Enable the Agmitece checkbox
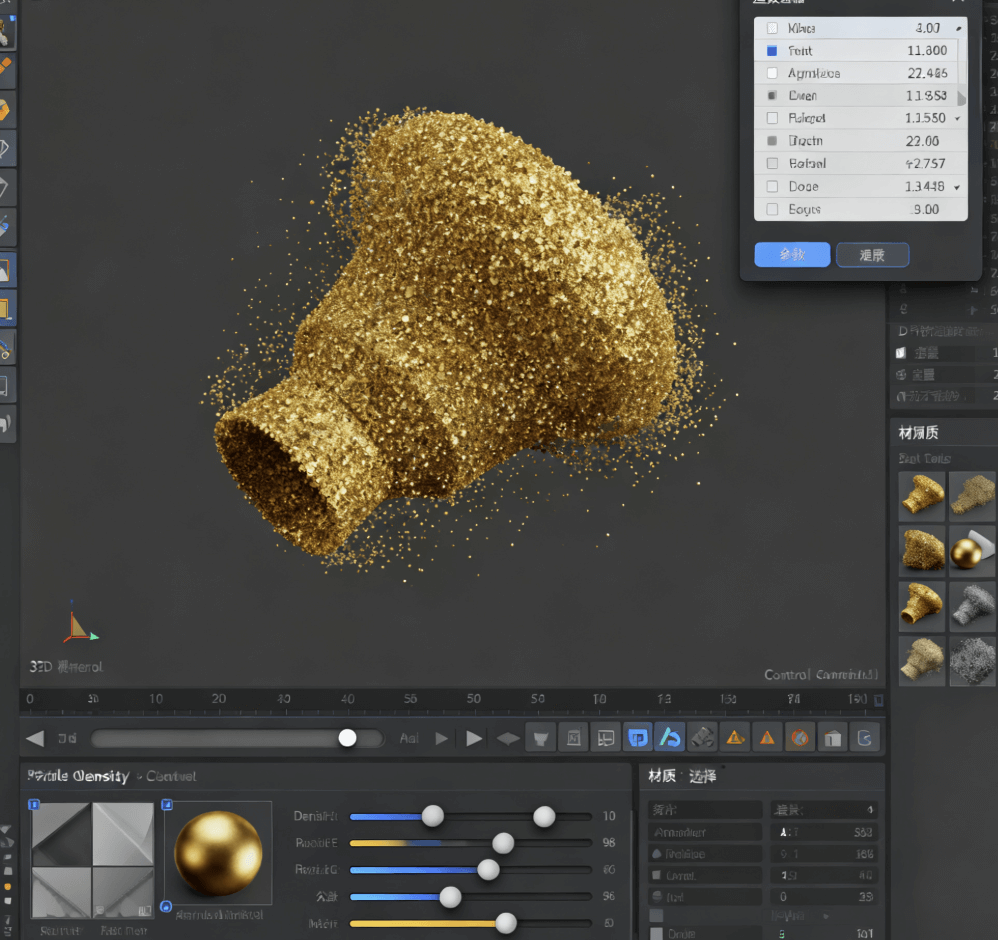 772,73
